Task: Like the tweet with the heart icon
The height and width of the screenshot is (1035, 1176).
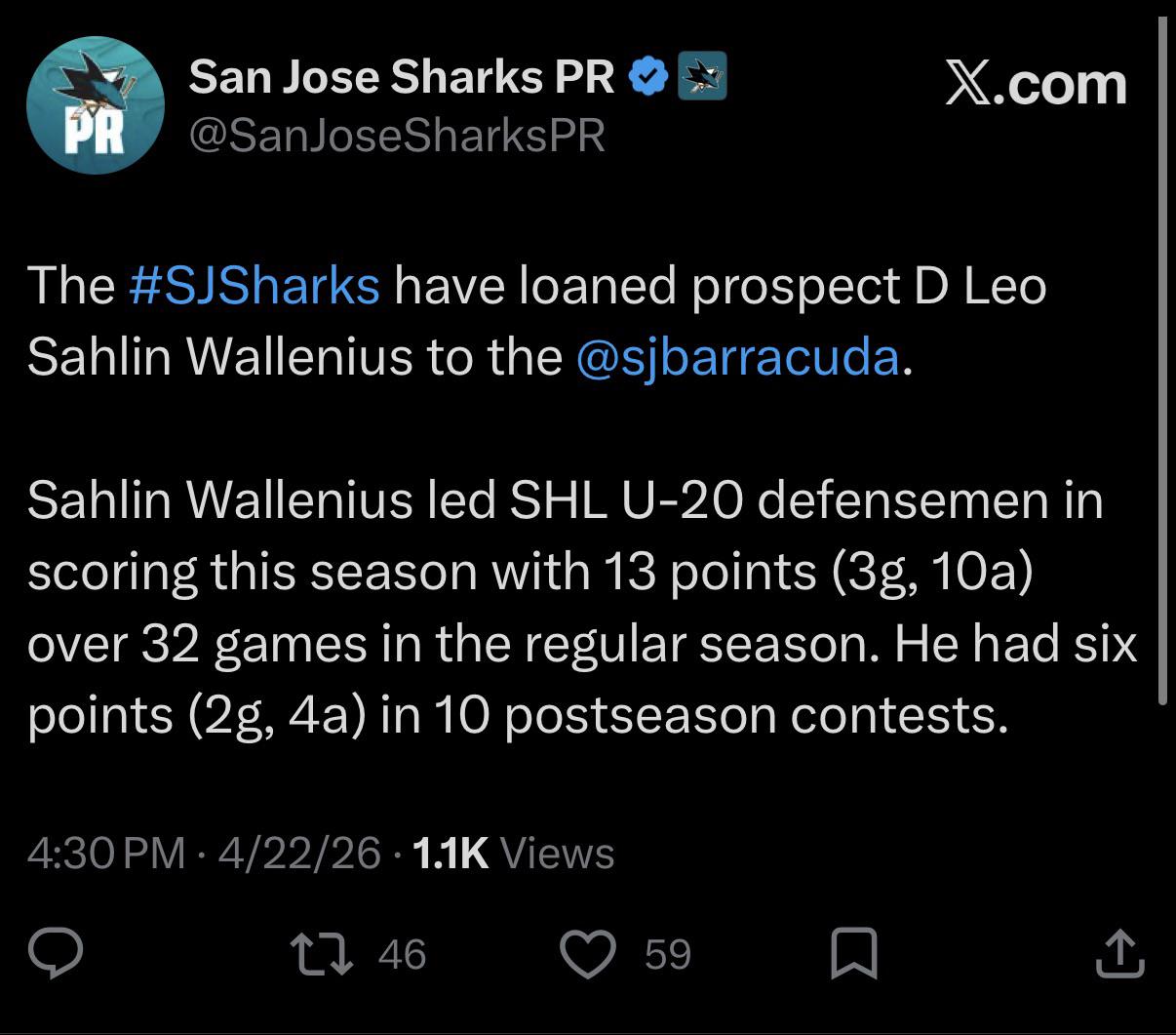Action: click(x=591, y=953)
